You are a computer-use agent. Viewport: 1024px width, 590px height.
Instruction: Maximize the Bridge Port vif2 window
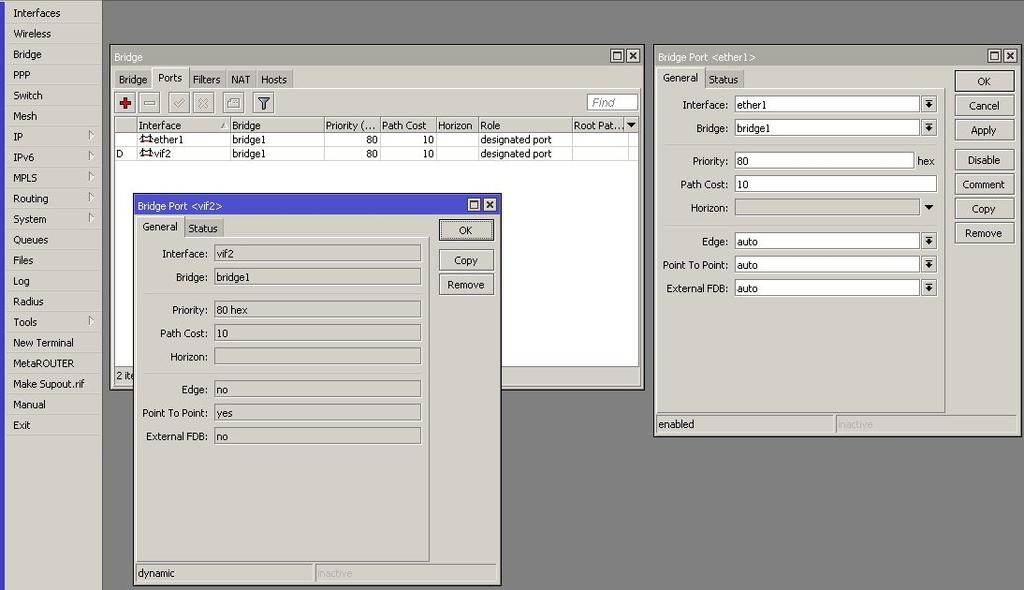474,205
